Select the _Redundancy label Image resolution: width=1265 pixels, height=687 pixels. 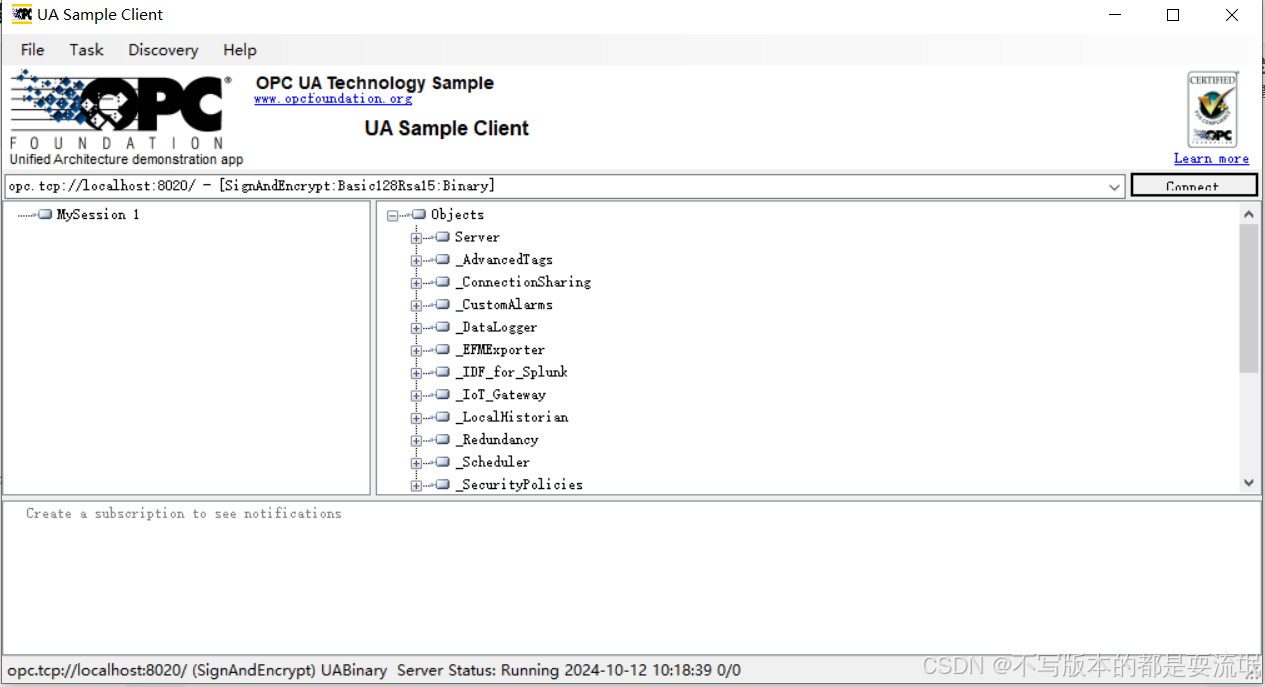pos(496,440)
